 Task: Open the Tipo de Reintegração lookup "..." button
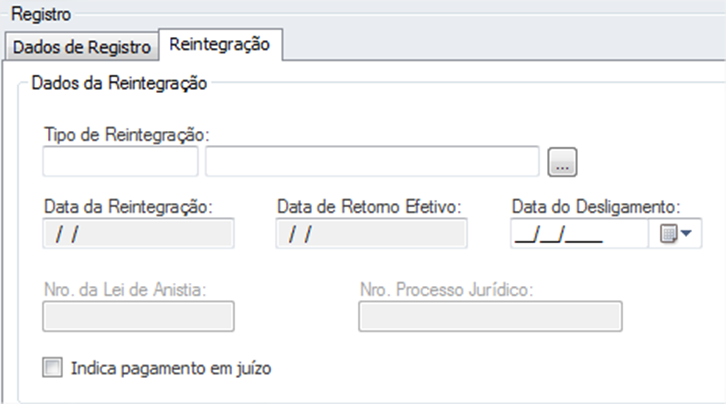click(x=562, y=162)
